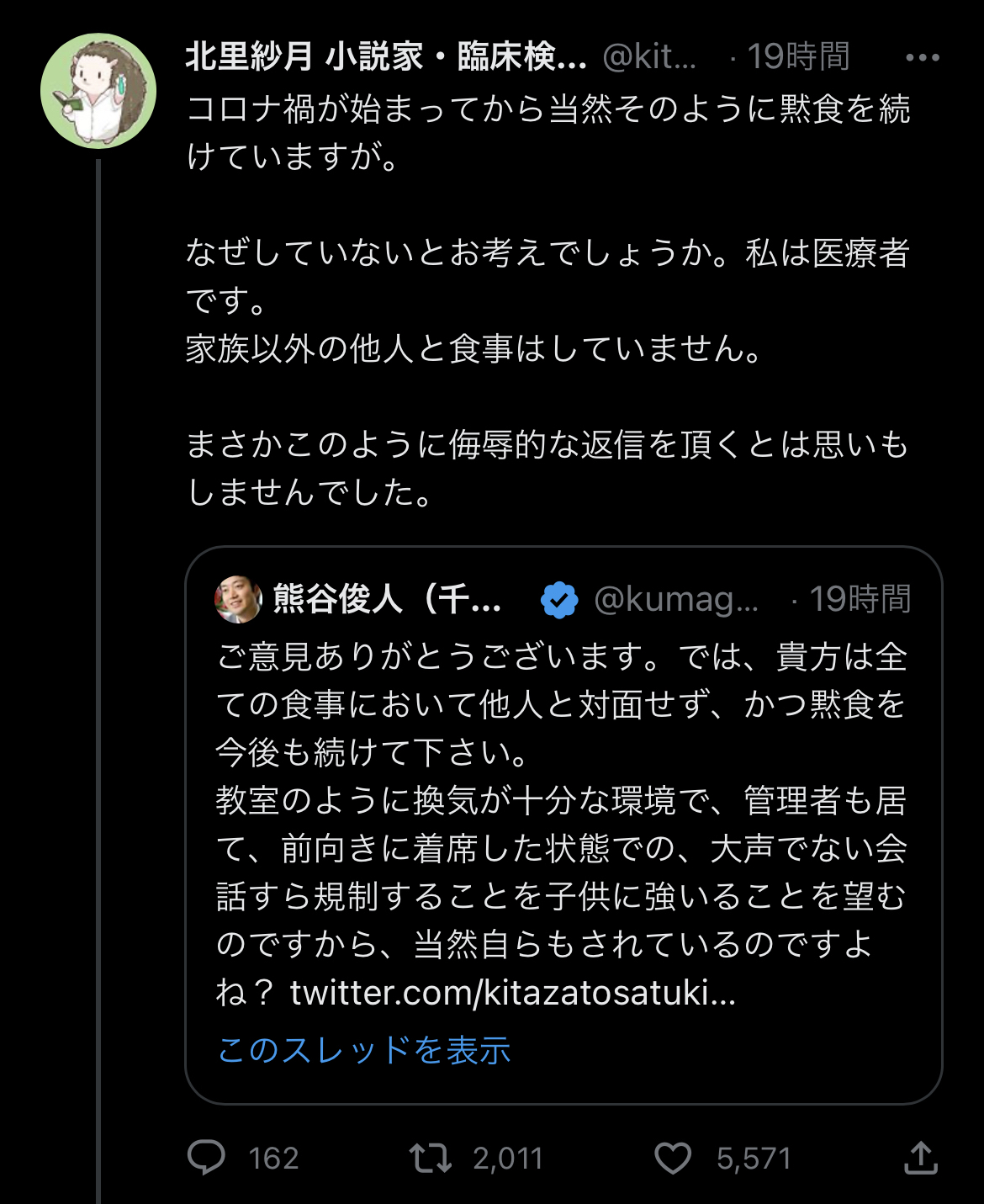984x1204 pixels.
Task: Open the quoted tweet body text
Action: click(x=561, y=799)
